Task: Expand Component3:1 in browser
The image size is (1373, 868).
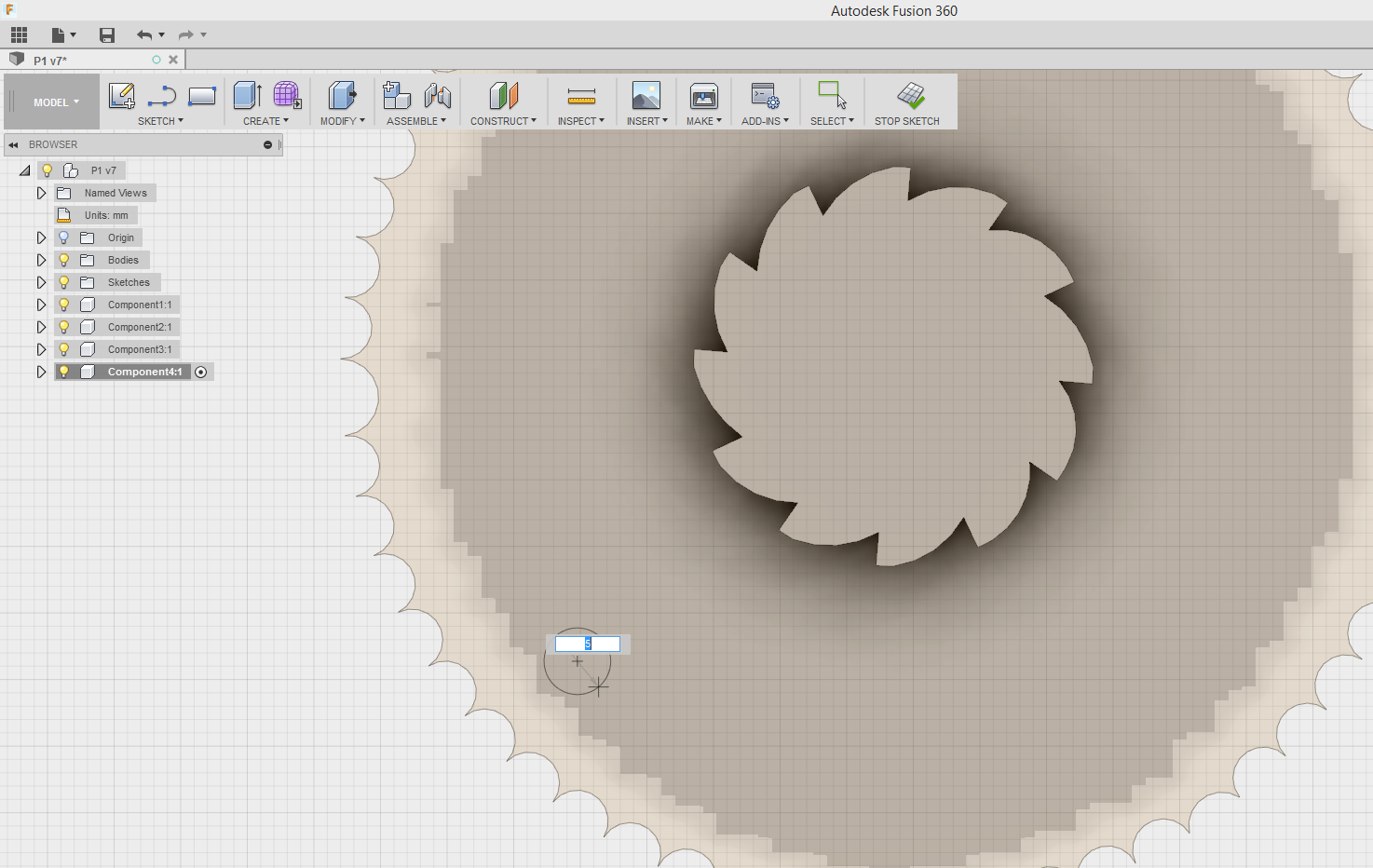Action: 41,349
